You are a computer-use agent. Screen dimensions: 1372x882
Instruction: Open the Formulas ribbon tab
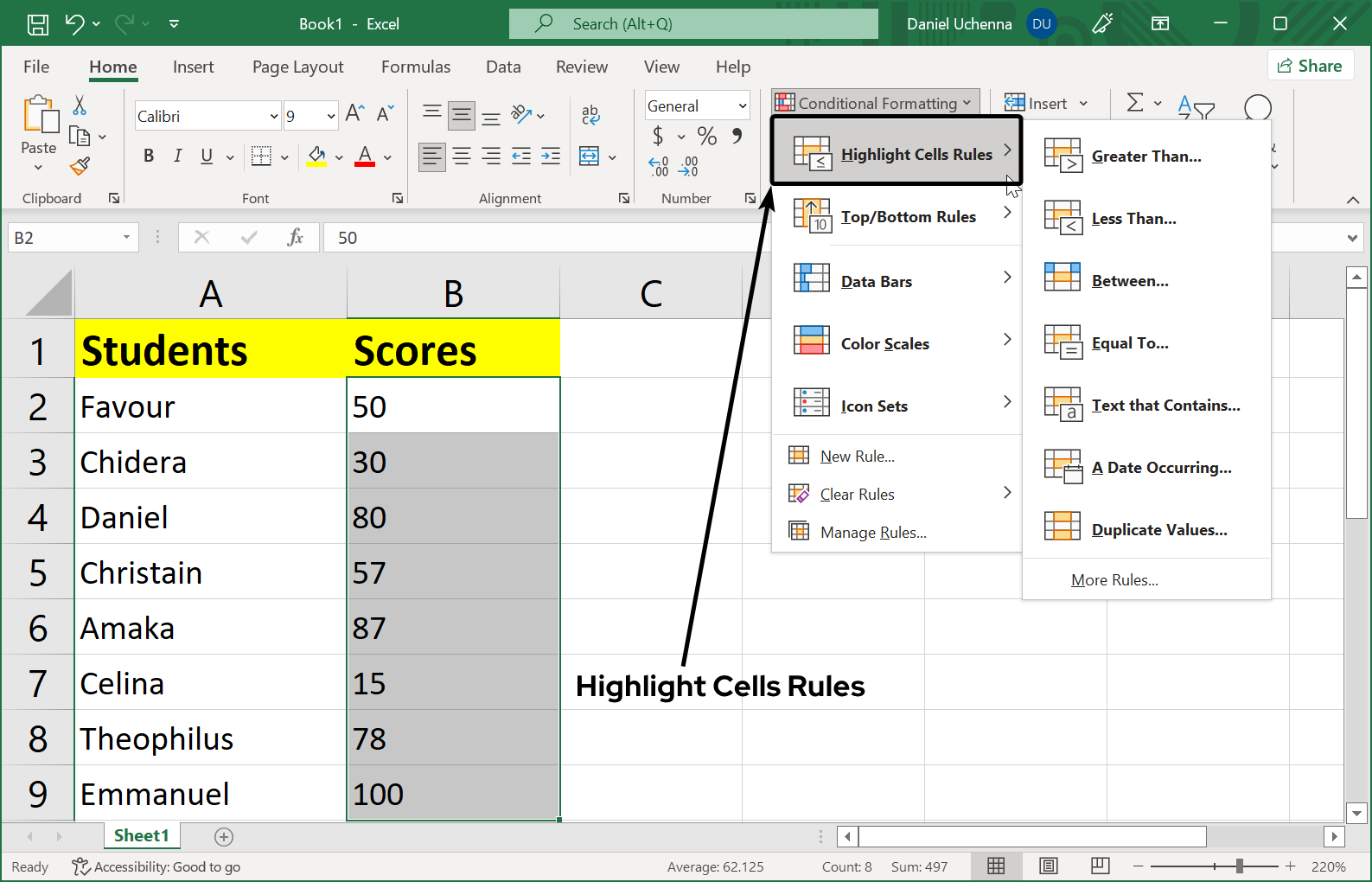coord(416,67)
